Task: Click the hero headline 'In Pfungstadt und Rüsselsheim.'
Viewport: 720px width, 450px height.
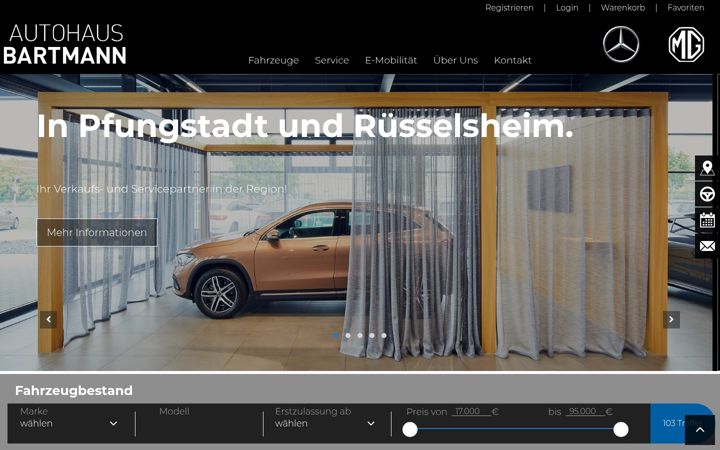Action: coord(305,126)
